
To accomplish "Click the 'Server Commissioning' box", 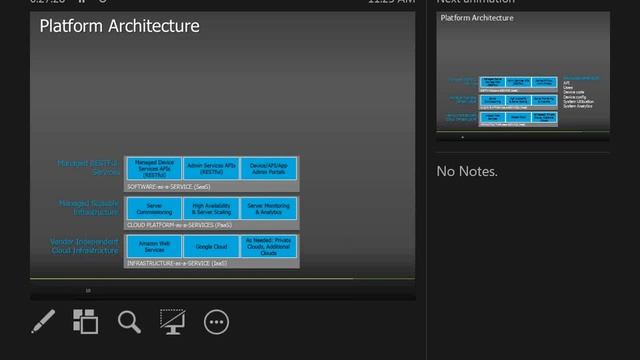I will (154, 209).
